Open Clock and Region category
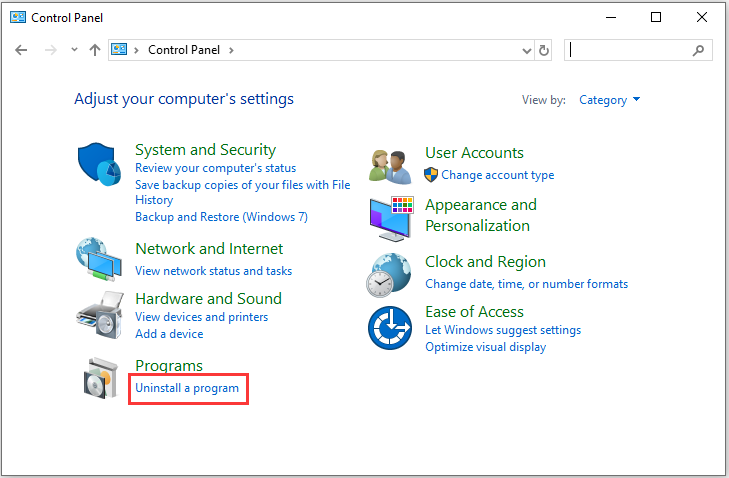The image size is (729, 478). pos(485,262)
